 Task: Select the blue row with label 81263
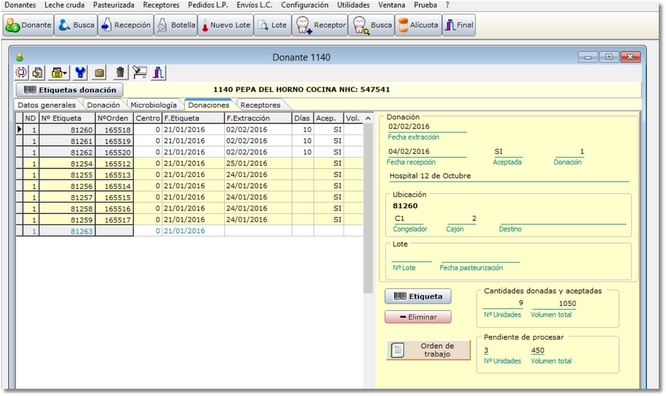pyautogui.click(x=189, y=231)
